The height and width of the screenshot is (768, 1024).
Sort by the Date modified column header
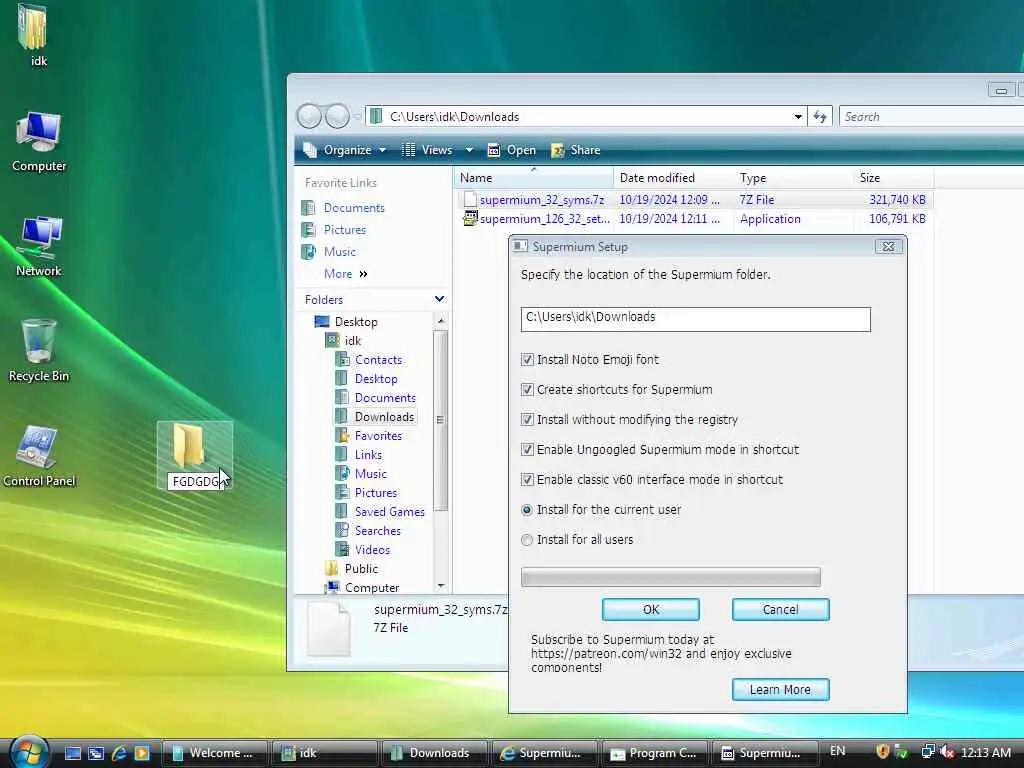point(673,178)
